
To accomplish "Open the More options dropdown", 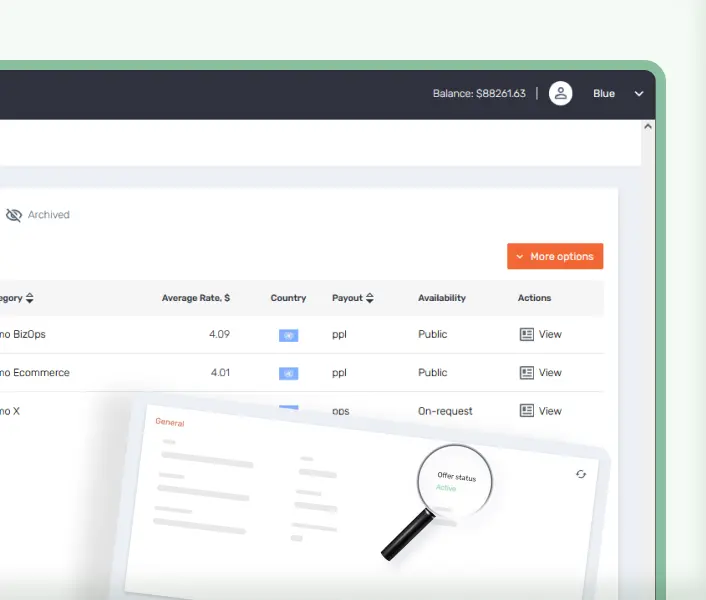I will pyautogui.click(x=555, y=257).
